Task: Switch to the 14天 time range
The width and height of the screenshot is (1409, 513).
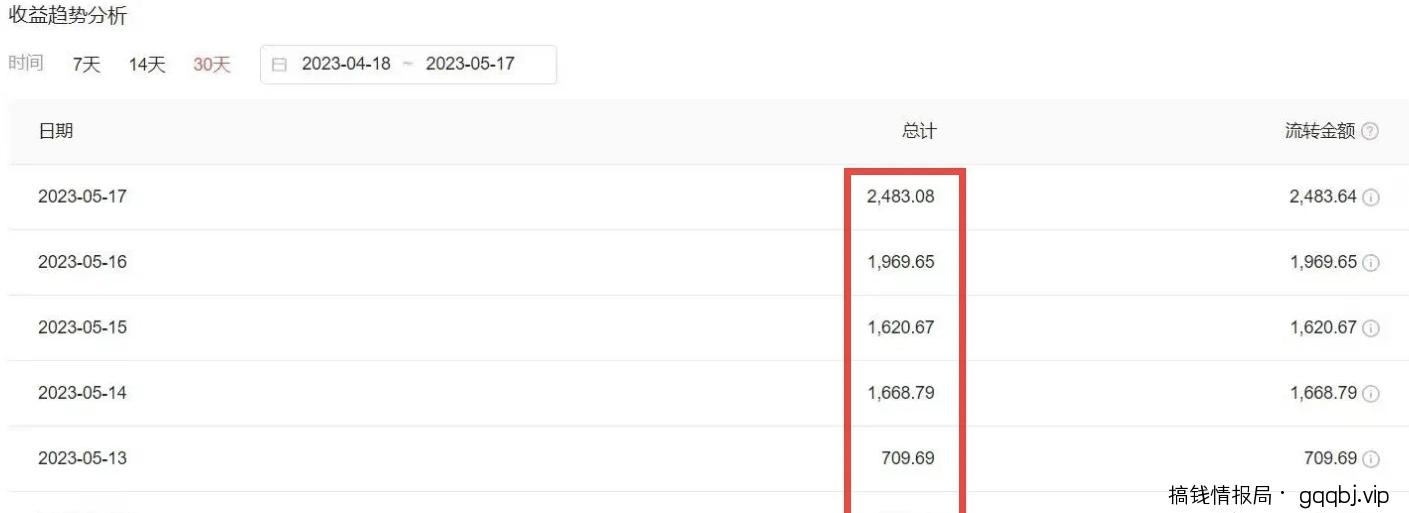Action: point(147,65)
